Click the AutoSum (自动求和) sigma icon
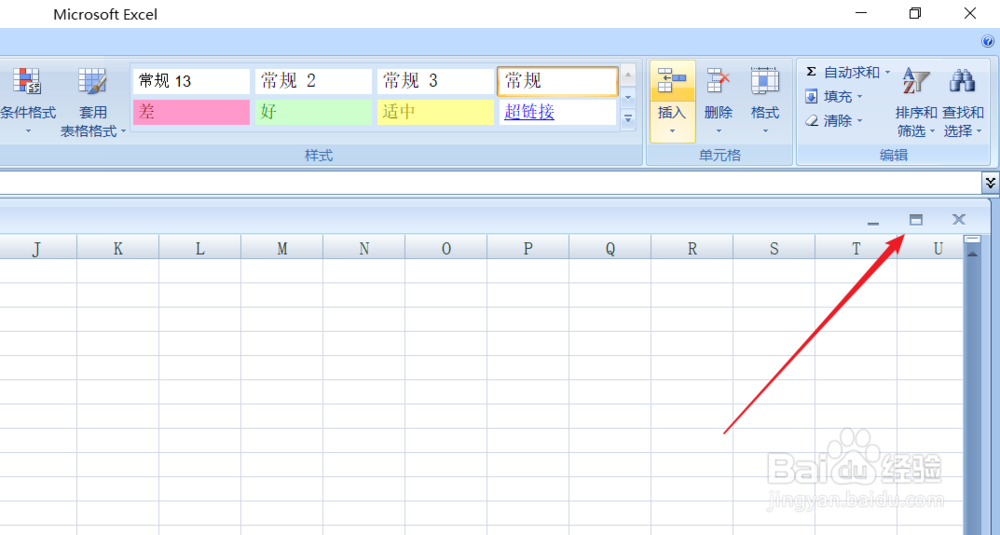The height and width of the screenshot is (535, 1000). 811,72
